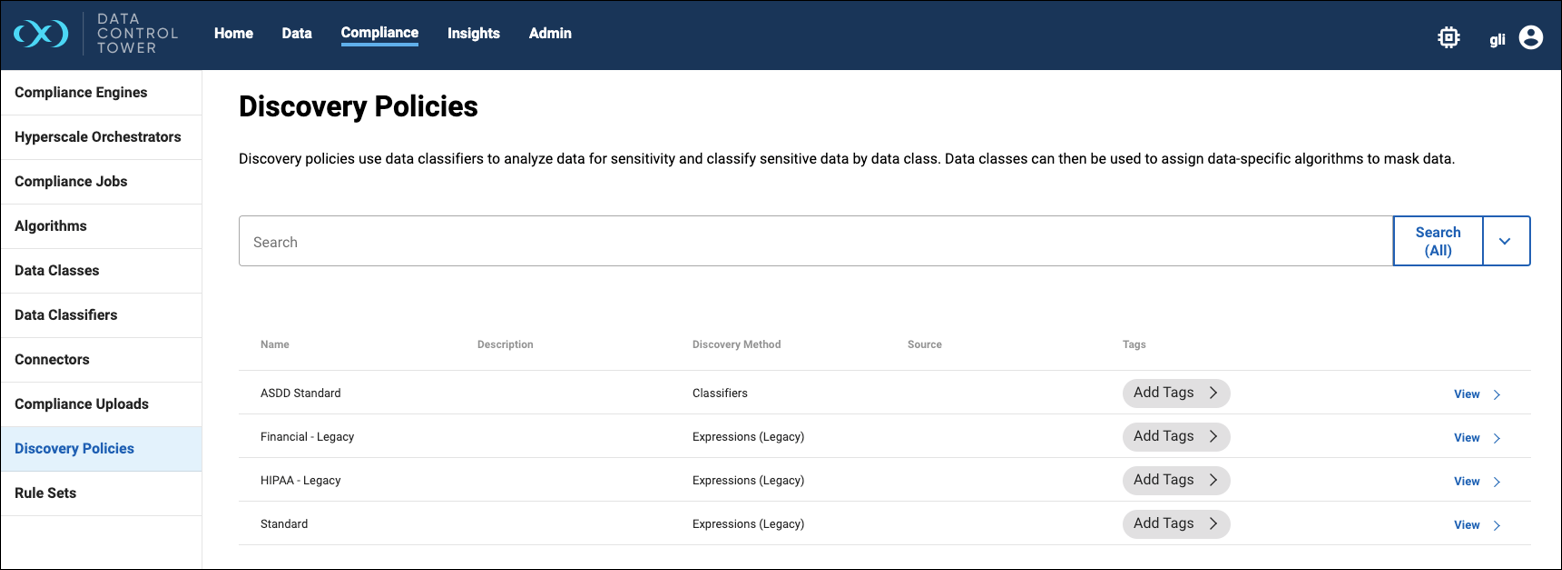Go to the Admin tab
The image size is (1562, 570).
click(x=550, y=33)
